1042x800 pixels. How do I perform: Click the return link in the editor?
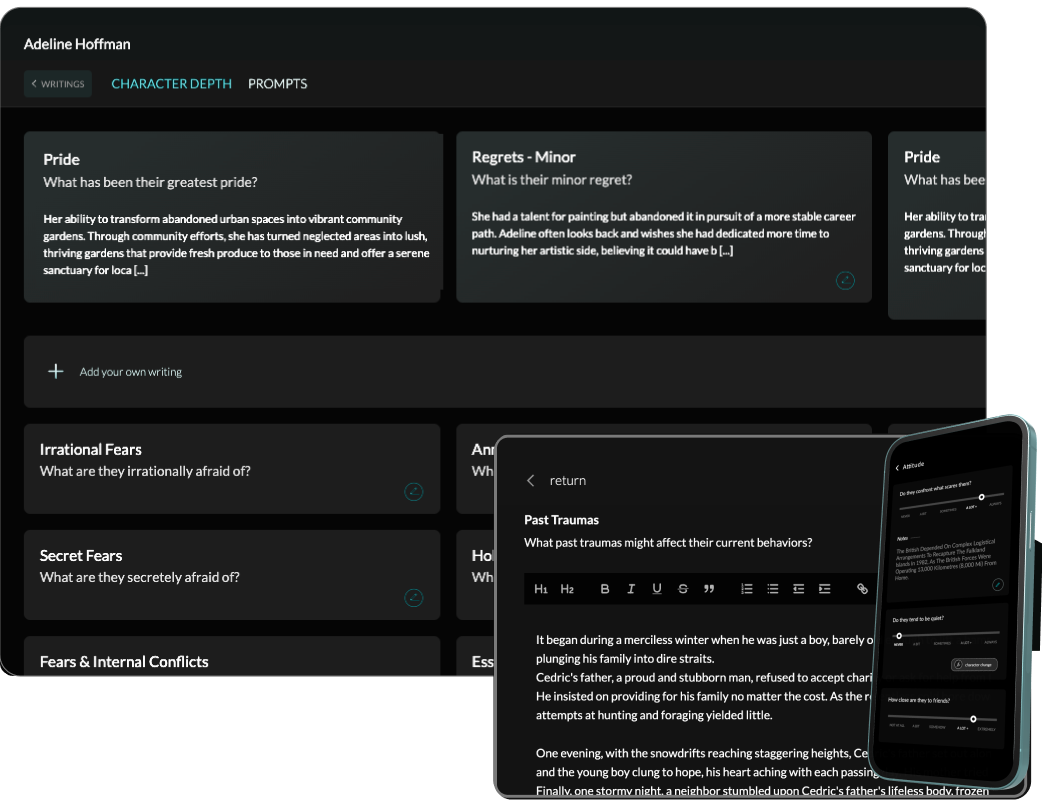tap(568, 480)
